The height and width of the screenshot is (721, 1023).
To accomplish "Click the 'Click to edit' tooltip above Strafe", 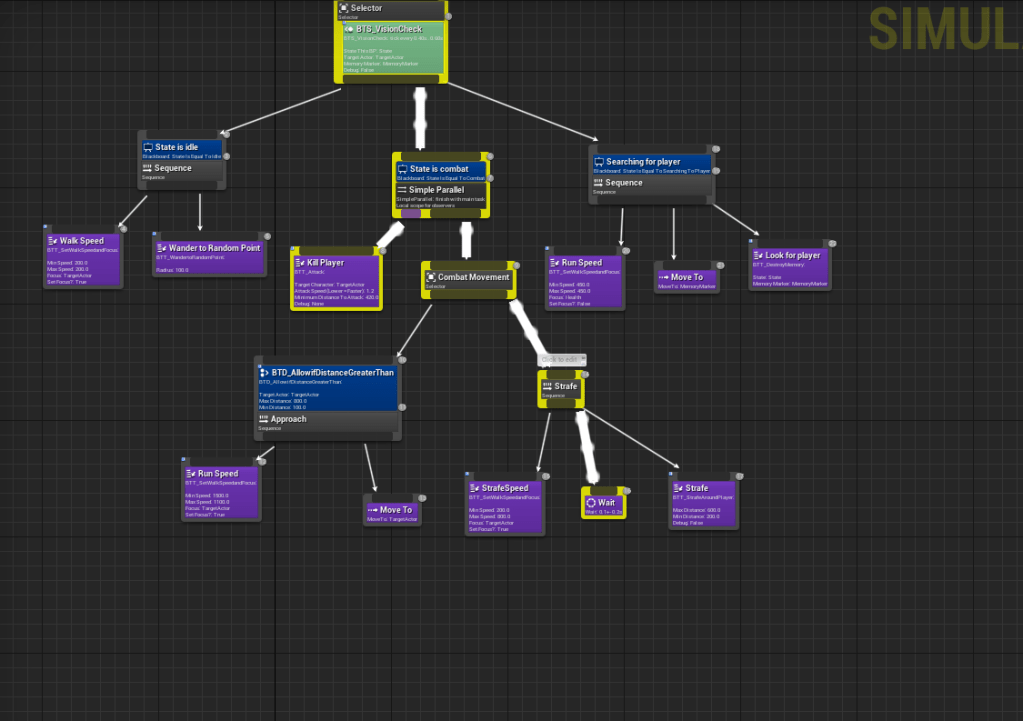I will (x=562, y=359).
